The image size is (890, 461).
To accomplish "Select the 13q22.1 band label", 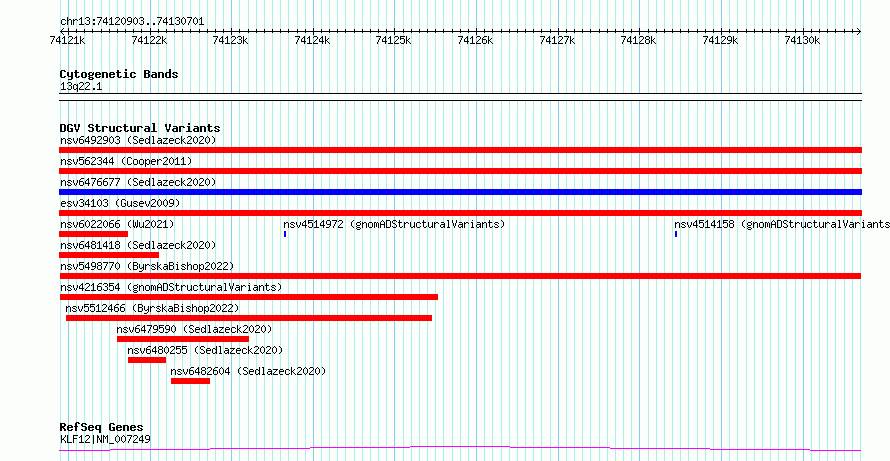I will pos(81,87).
